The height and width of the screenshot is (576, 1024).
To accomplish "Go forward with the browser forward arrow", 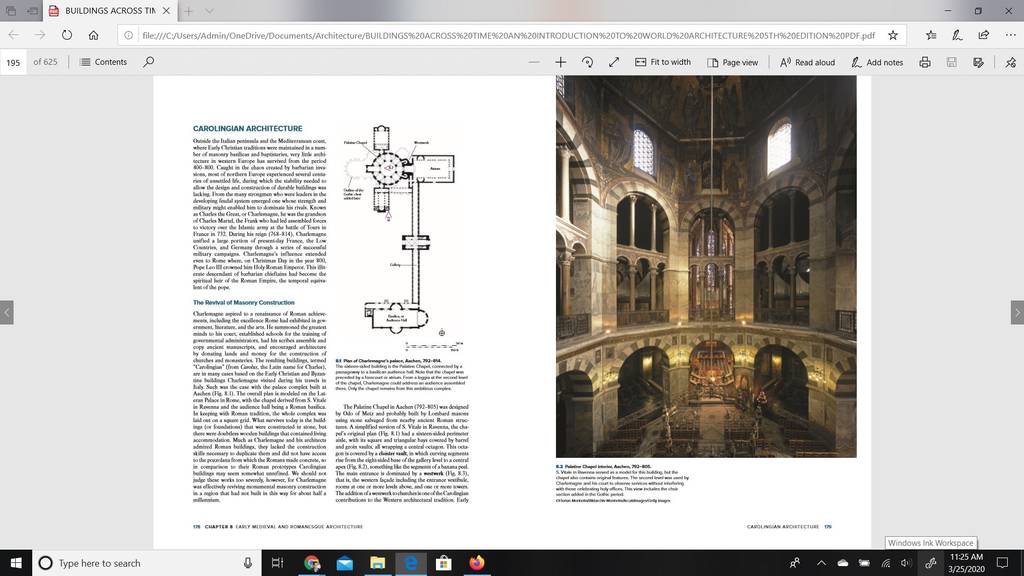I will point(40,35).
